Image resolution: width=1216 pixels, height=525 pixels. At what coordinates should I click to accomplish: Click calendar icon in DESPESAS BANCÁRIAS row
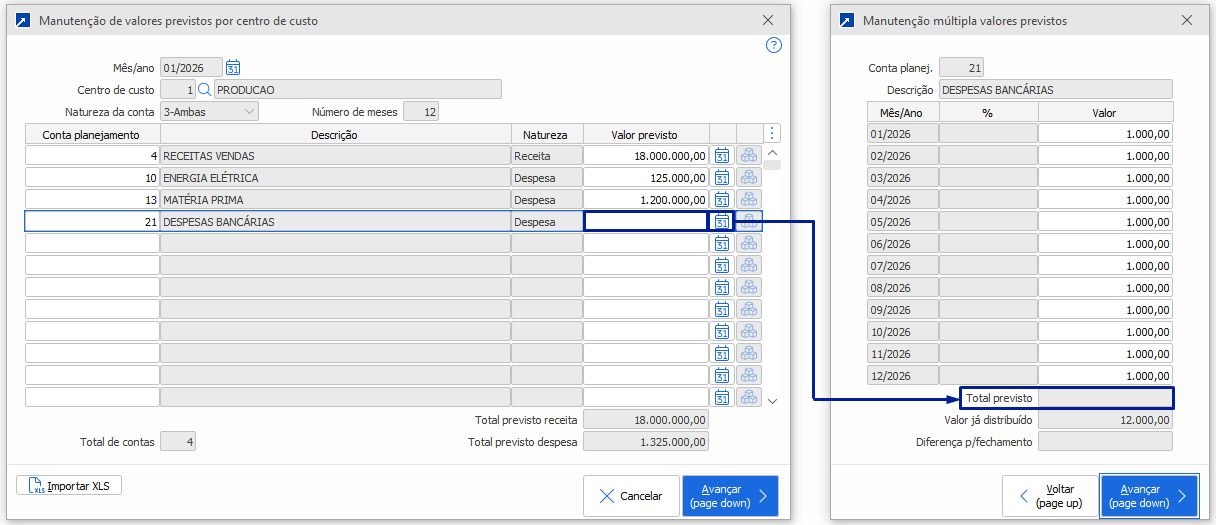723,222
